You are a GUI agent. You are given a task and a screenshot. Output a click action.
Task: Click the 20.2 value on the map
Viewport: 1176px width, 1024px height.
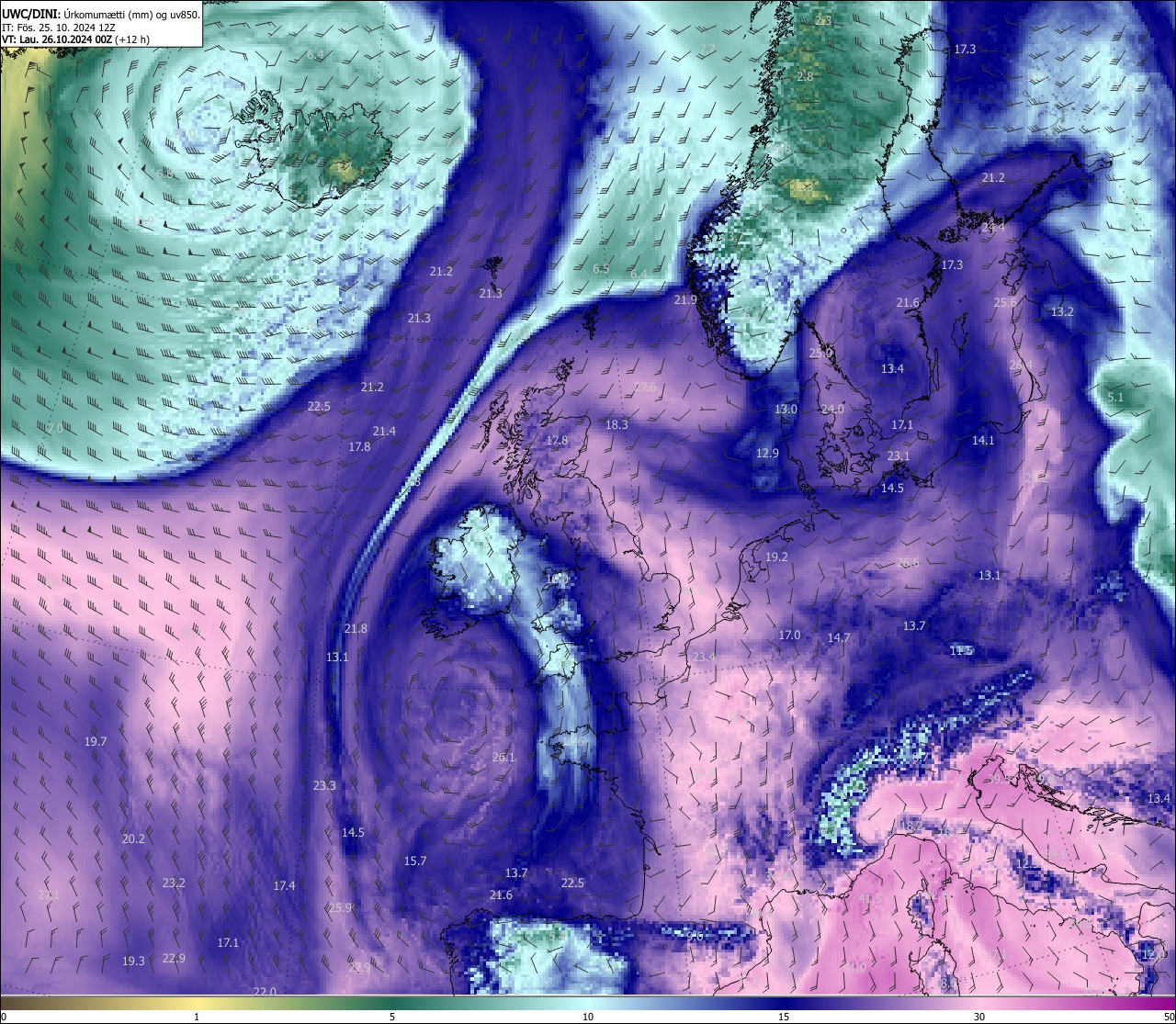(x=133, y=838)
